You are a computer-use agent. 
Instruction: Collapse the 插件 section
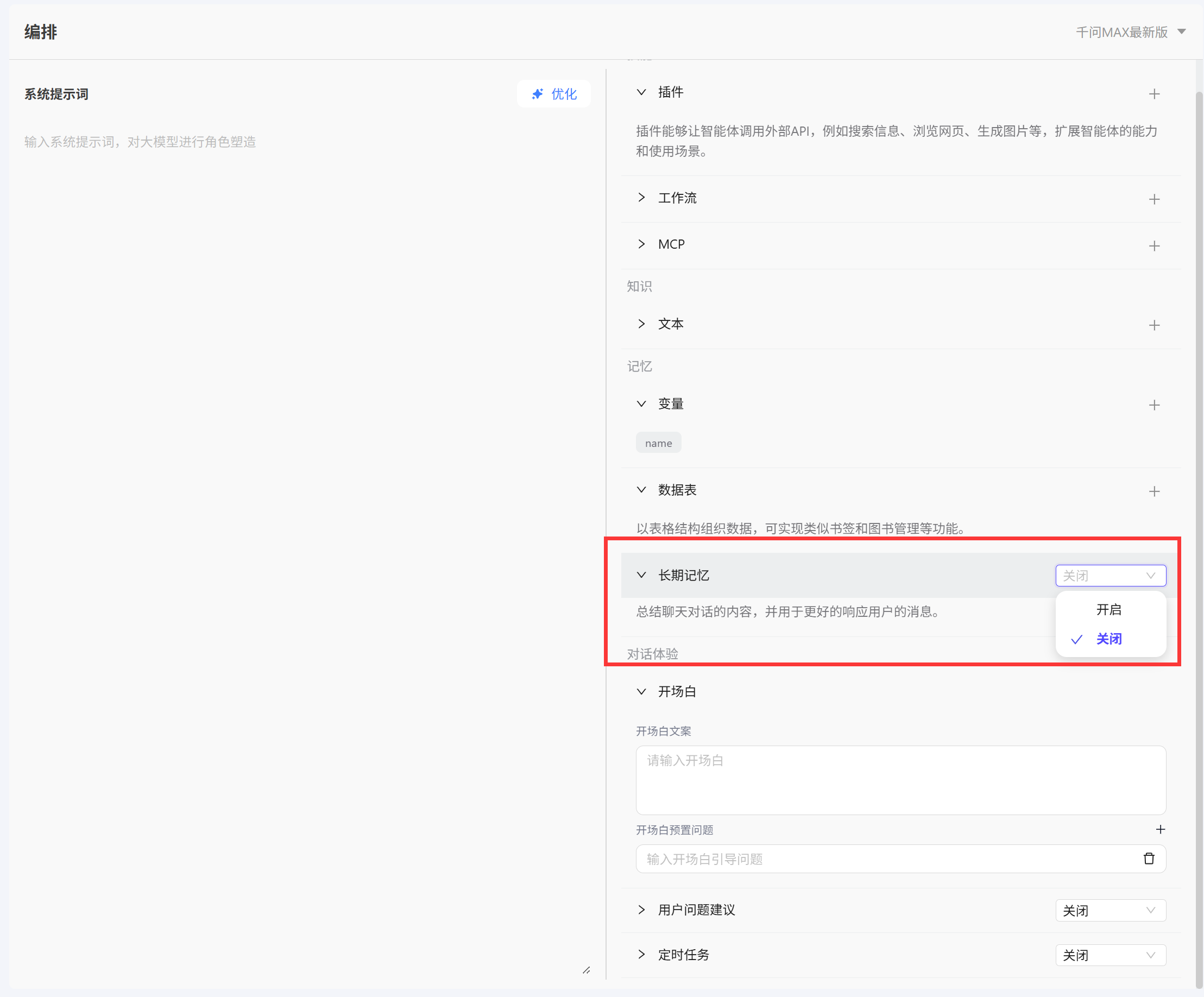click(x=641, y=92)
